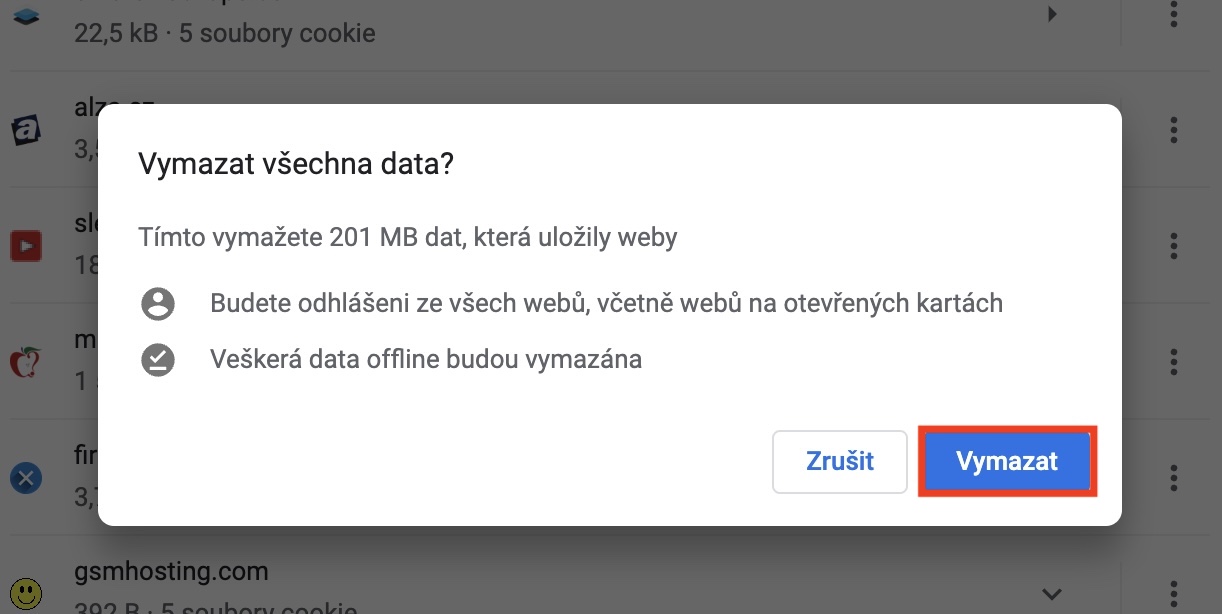Click the yellow smiley gsmhosting.com favicon
The image size is (1222, 614).
pyautogui.click(x=24, y=594)
